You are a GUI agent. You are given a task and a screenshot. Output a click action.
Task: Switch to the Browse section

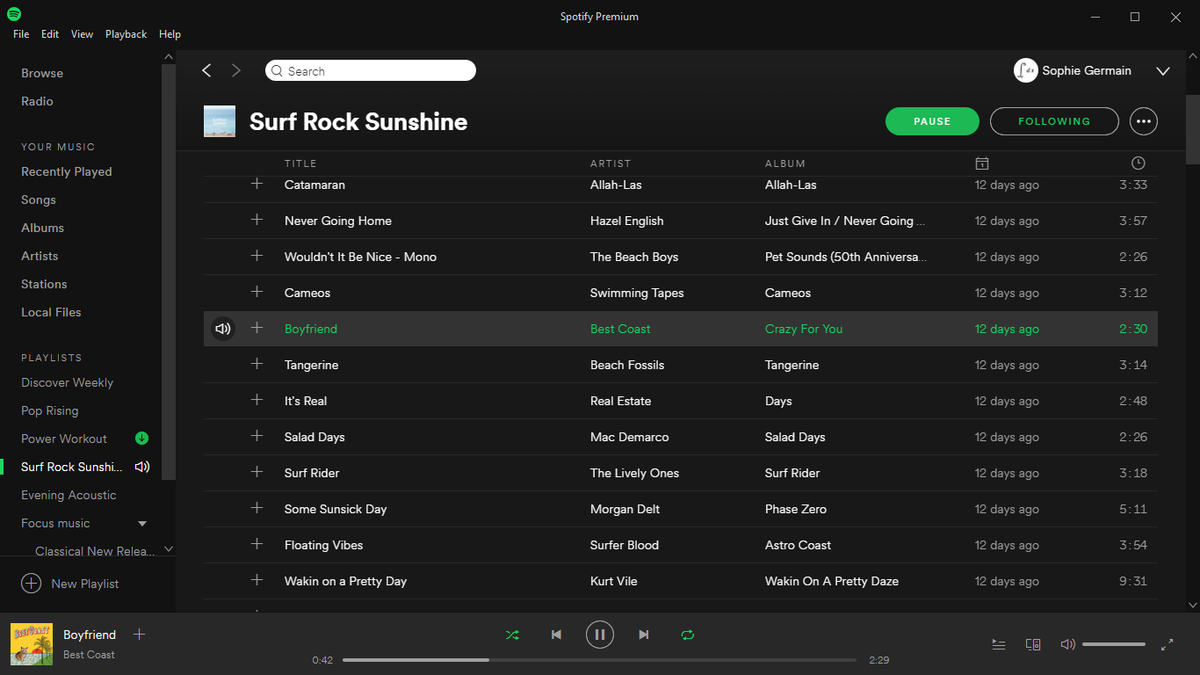coord(42,73)
